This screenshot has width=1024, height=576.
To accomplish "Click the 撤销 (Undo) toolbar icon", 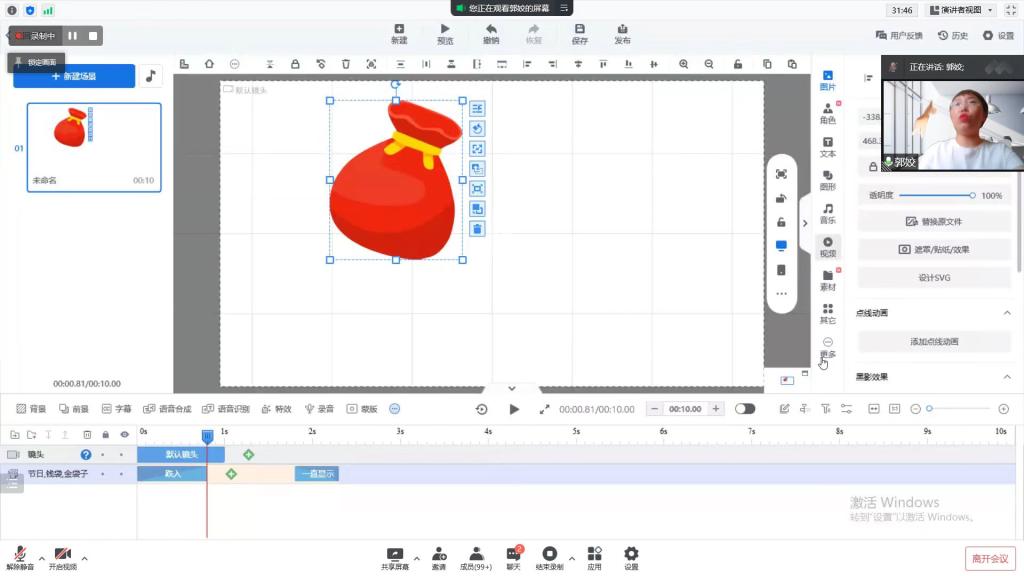I will coord(491,34).
